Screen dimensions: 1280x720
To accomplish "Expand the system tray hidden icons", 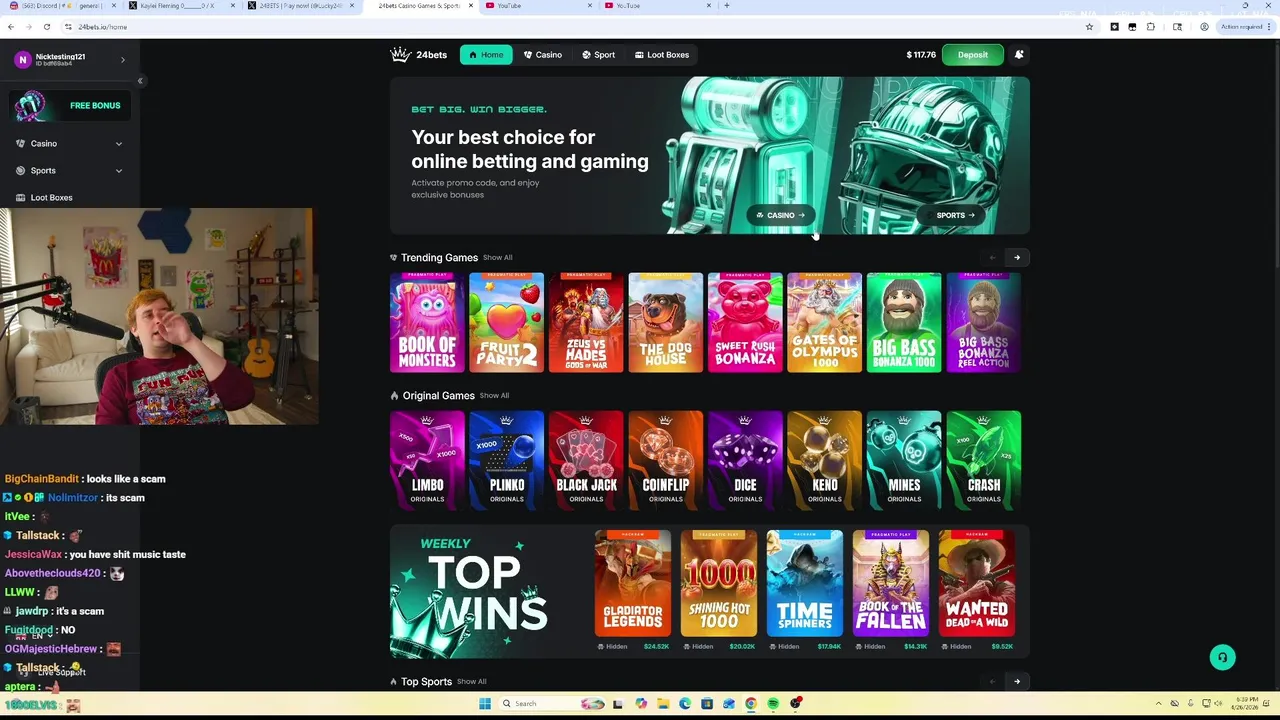I will (x=1159, y=704).
